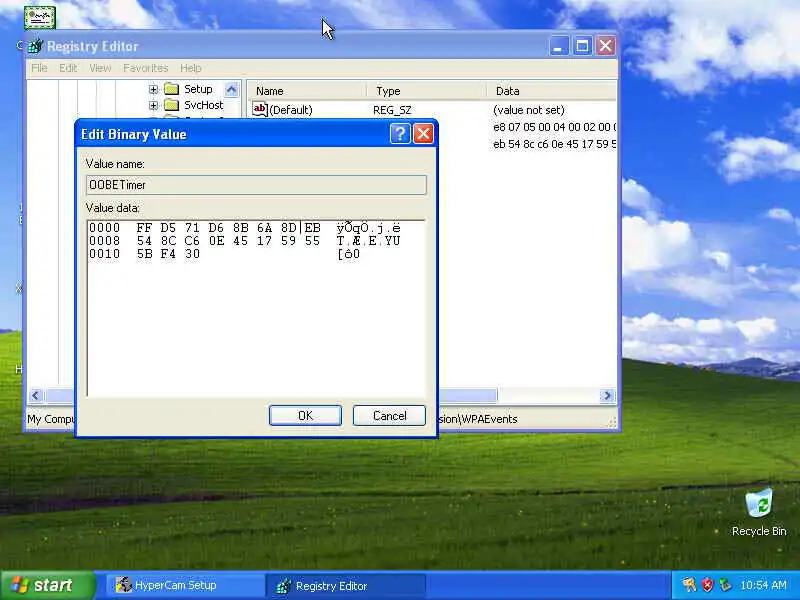Select the SvcHost folder icon
This screenshot has width=800, height=600.
(x=172, y=105)
